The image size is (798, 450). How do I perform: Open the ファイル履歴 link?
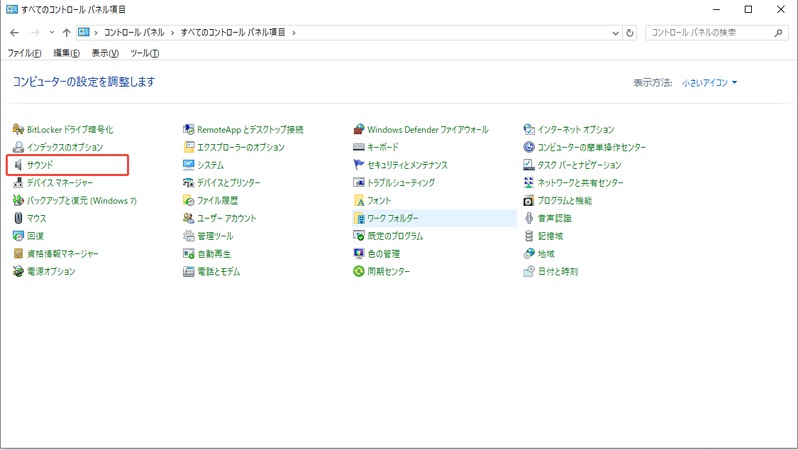click(x=217, y=201)
